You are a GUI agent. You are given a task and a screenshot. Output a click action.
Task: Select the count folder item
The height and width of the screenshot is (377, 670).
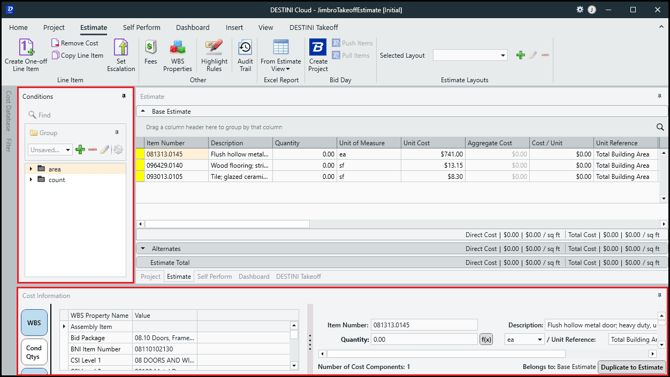click(x=56, y=180)
